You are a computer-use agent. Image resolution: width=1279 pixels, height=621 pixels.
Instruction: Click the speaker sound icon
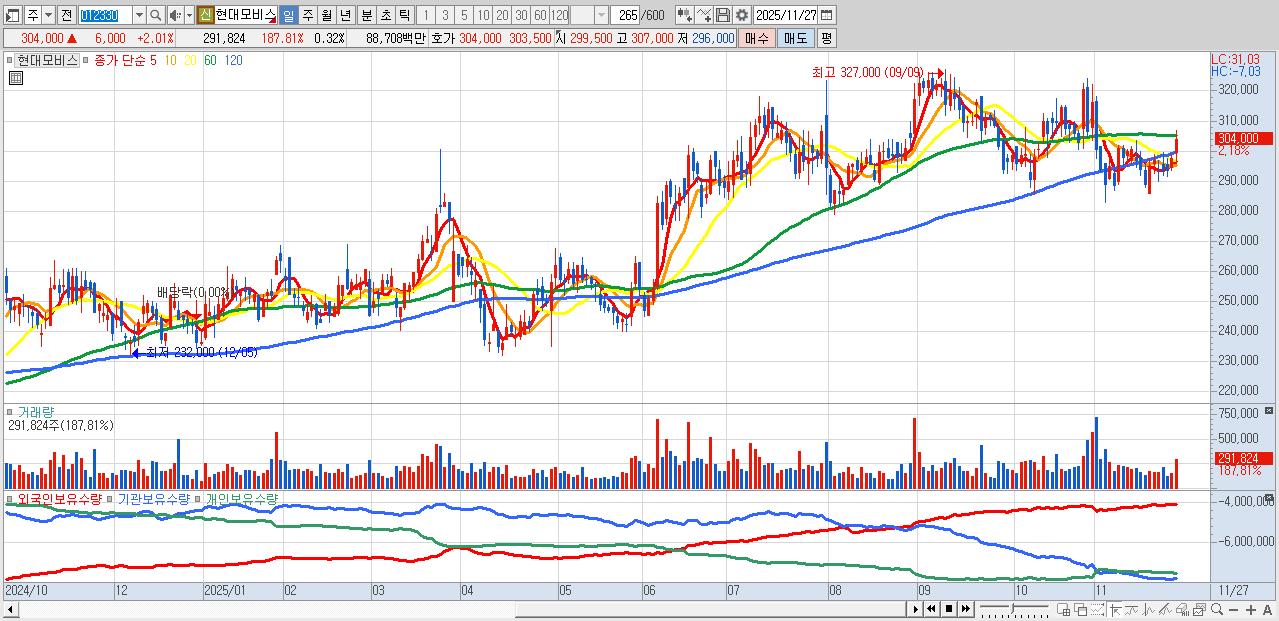[x=174, y=15]
